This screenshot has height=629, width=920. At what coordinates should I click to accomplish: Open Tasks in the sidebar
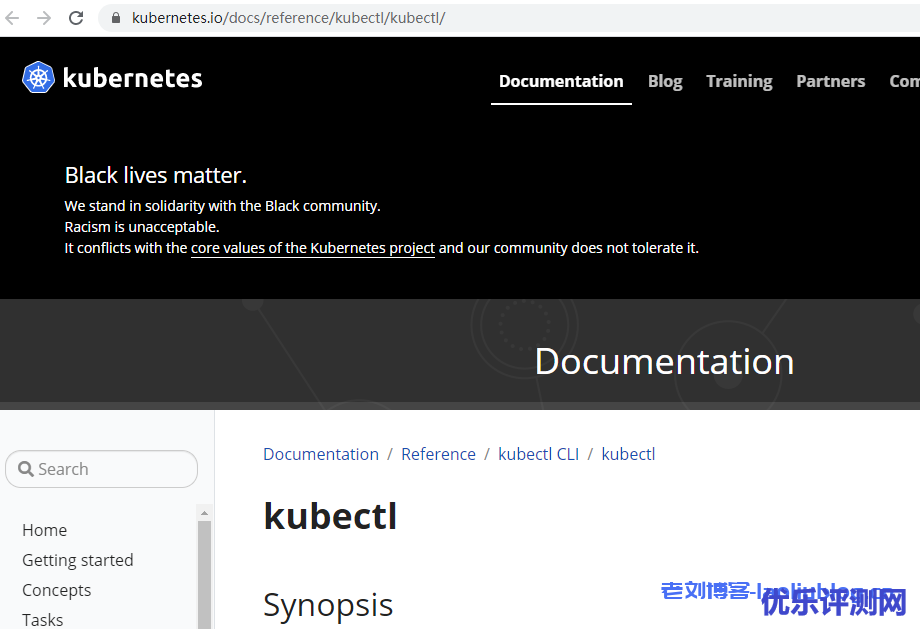42,620
